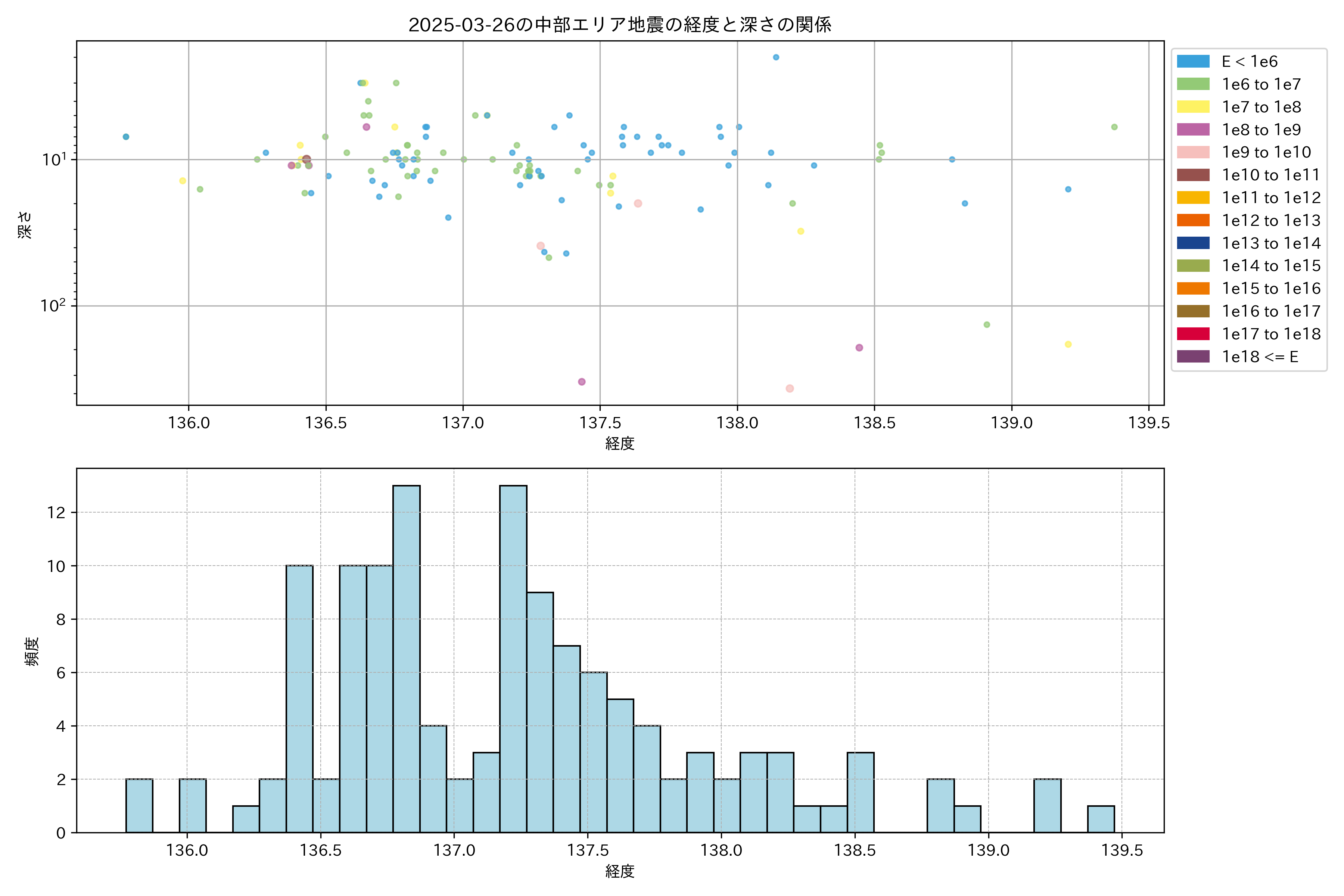Click the blue 'E < 1e6' legend swatch
Image resolution: width=1344 pixels, height=896 pixels.
click(1192, 62)
